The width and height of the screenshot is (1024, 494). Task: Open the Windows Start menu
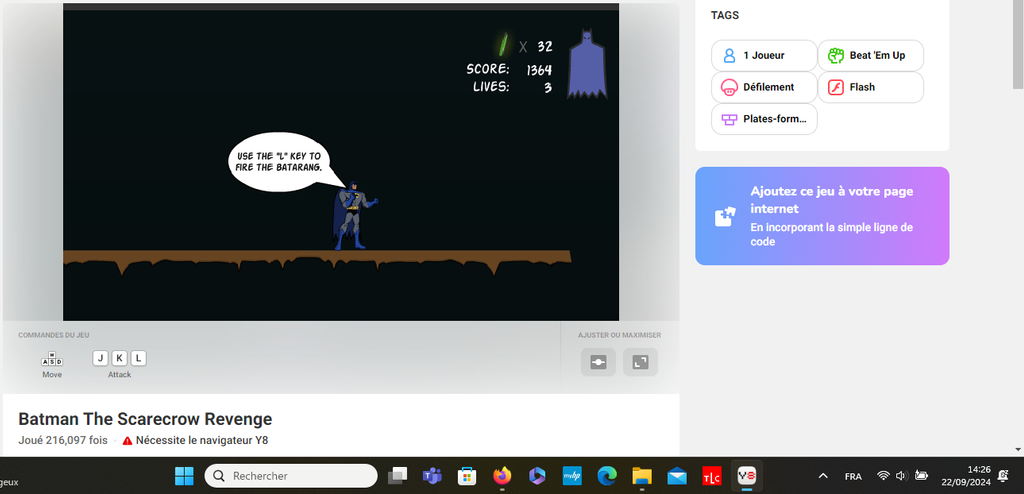[x=185, y=476]
